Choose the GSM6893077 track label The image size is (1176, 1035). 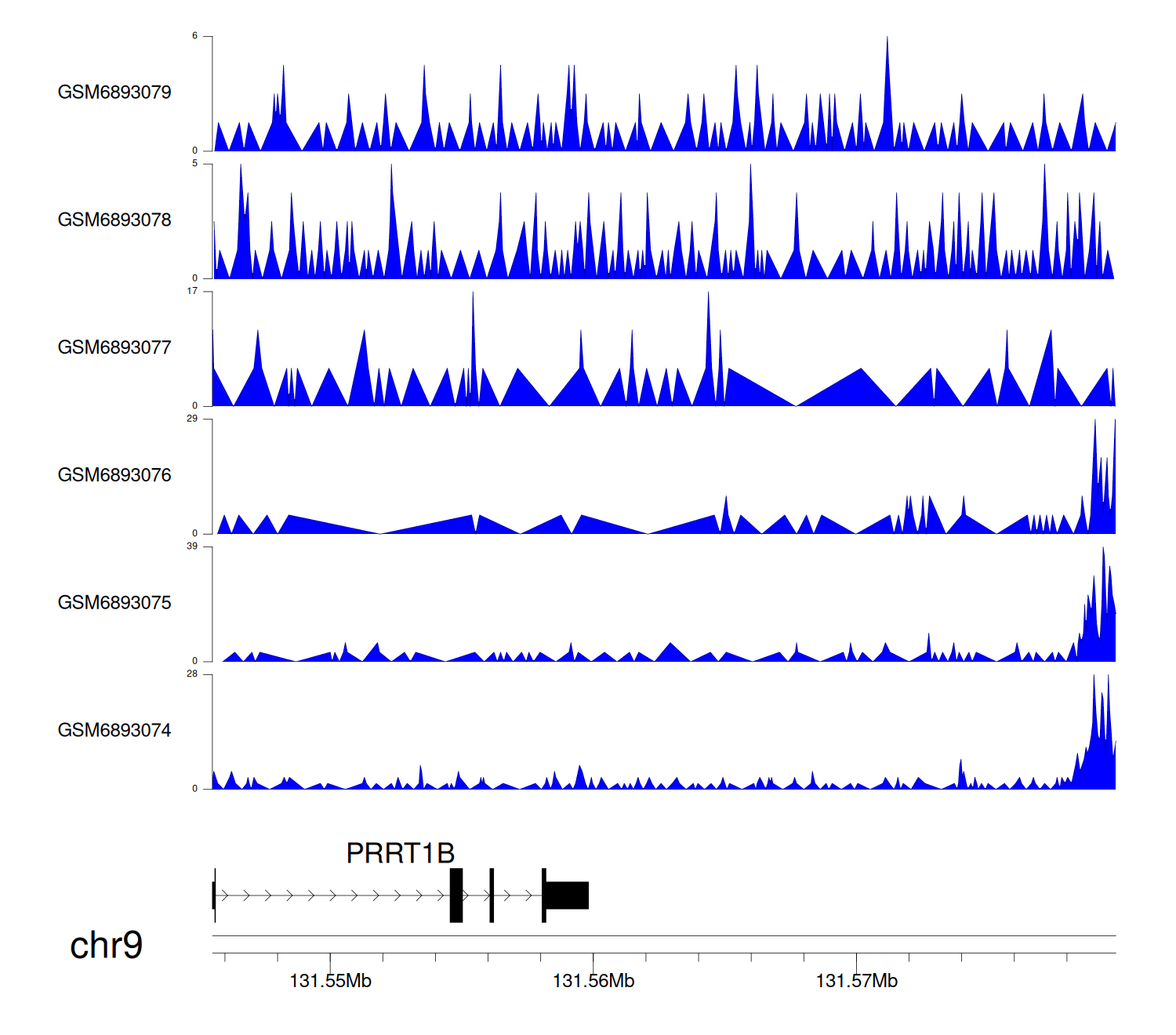coord(114,348)
